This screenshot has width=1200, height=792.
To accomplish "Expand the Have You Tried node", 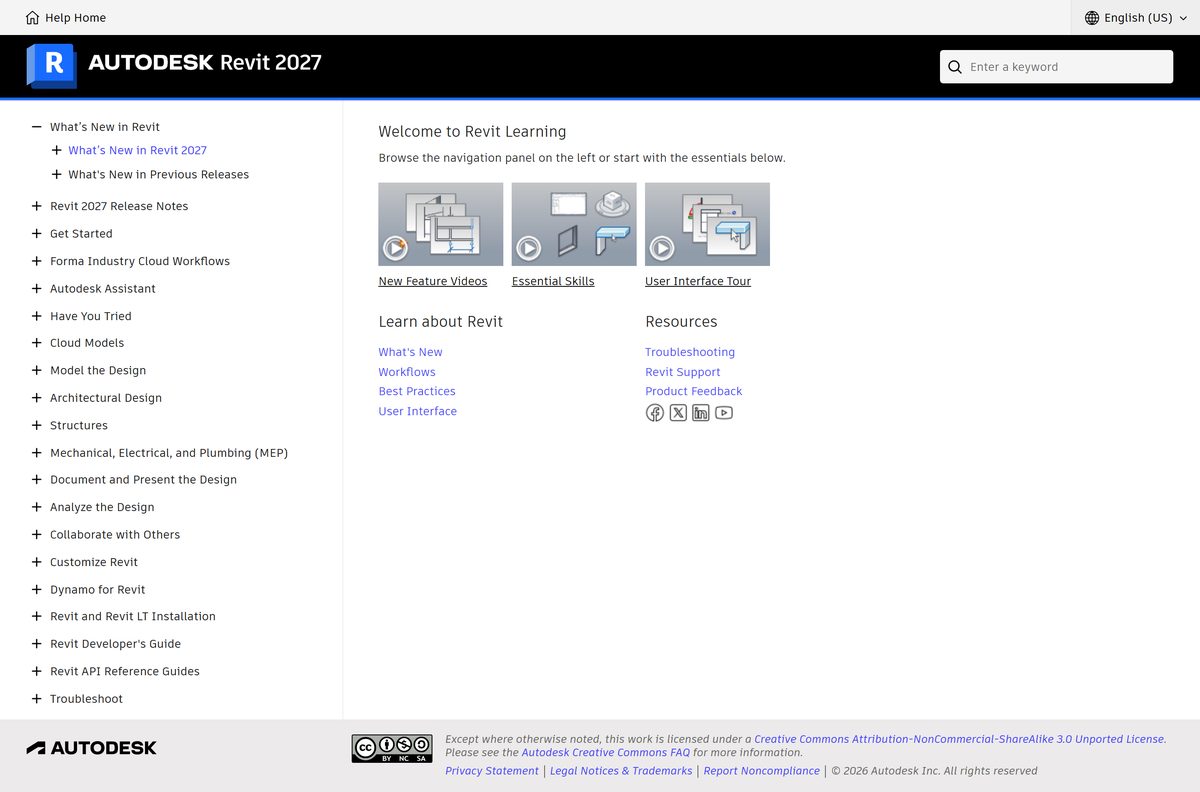I will [37, 316].
